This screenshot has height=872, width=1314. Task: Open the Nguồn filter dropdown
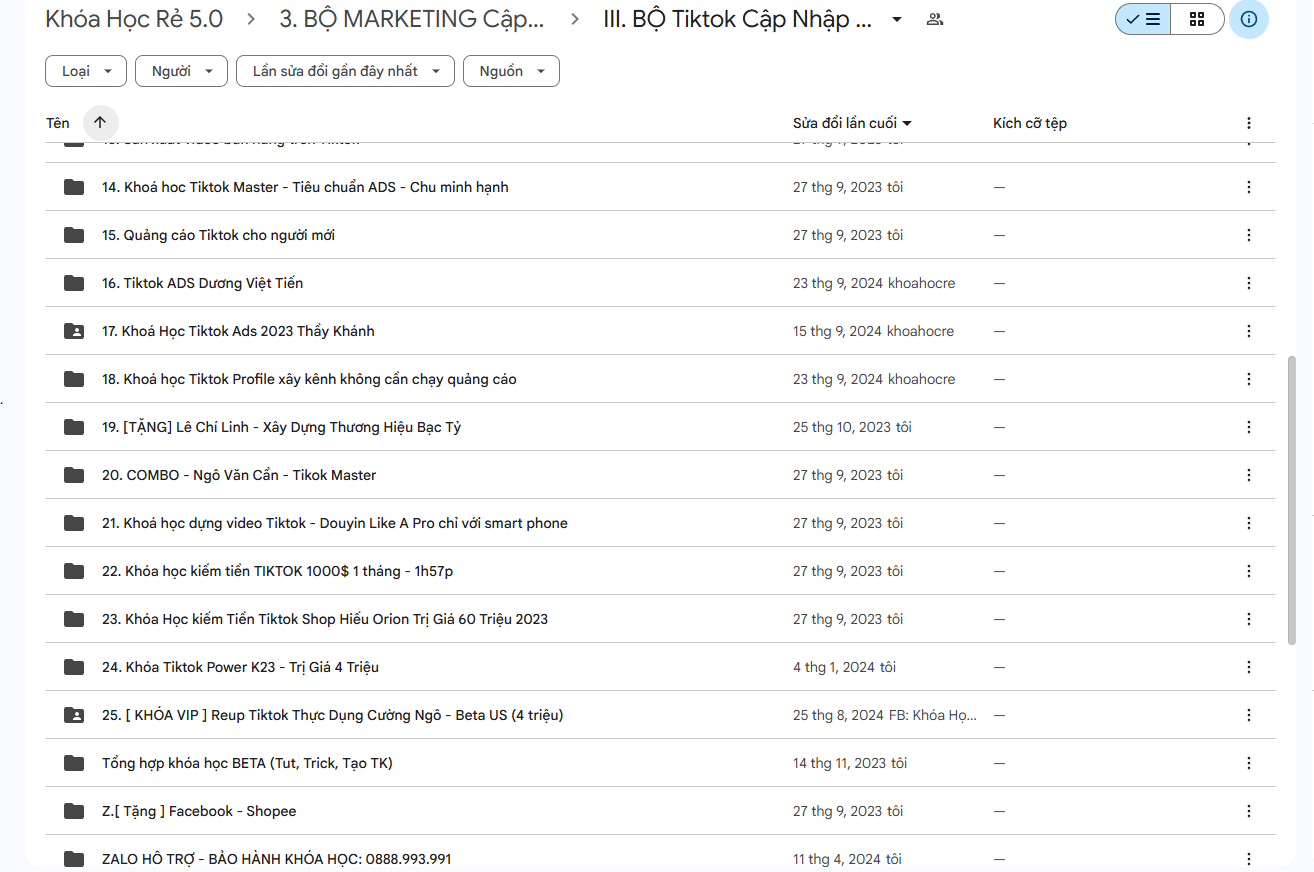coord(511,71)
